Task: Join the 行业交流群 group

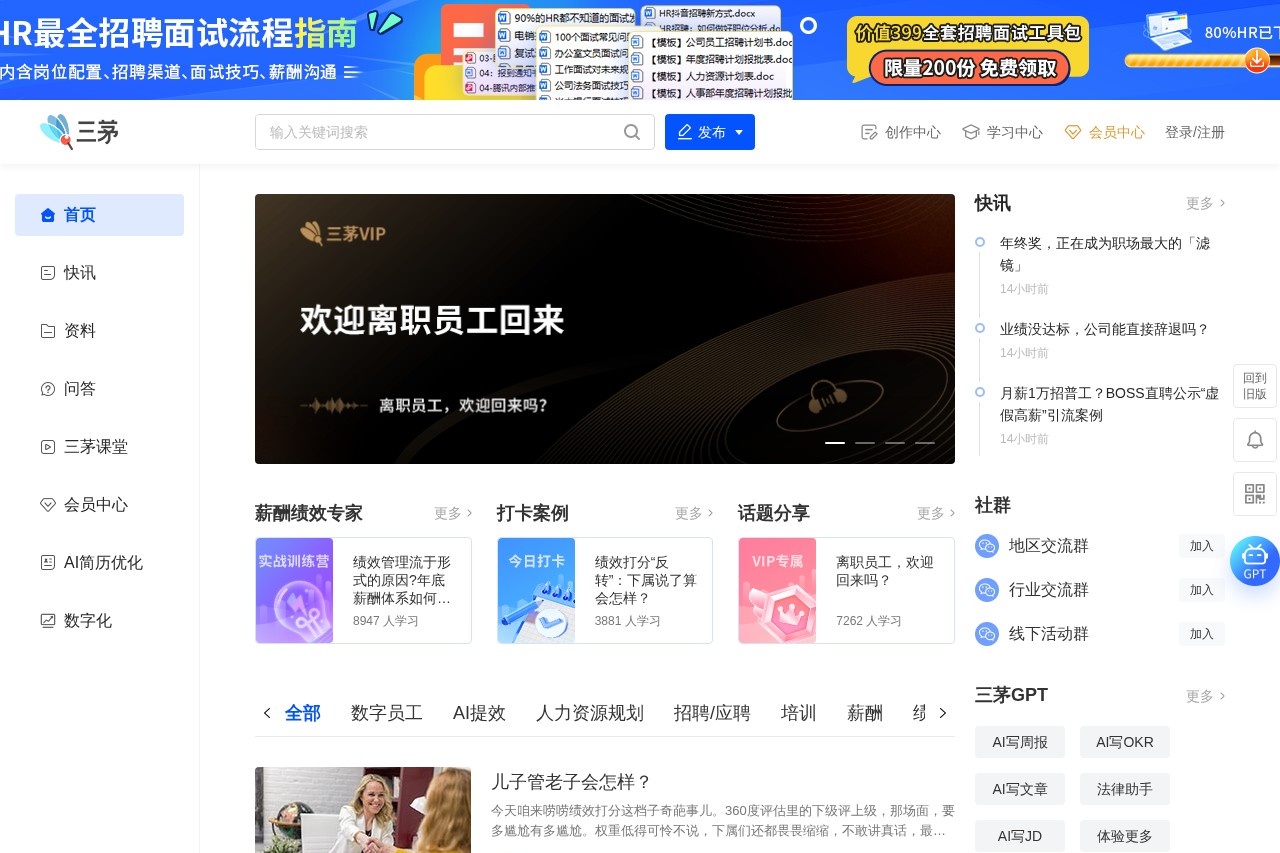Action: tap(1202, 590)
